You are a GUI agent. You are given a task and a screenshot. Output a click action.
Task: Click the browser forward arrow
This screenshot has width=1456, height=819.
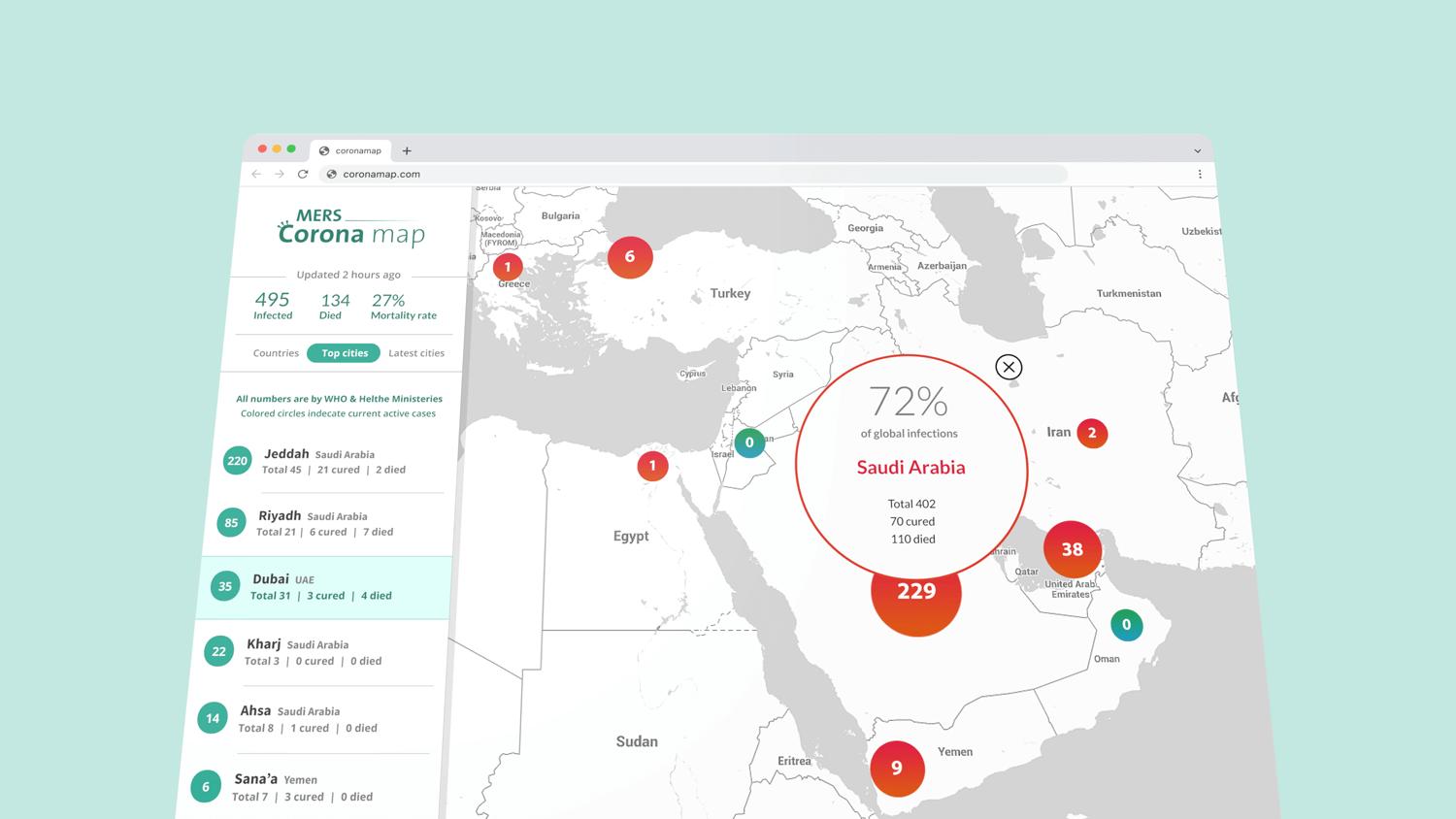tap(280, 174)
